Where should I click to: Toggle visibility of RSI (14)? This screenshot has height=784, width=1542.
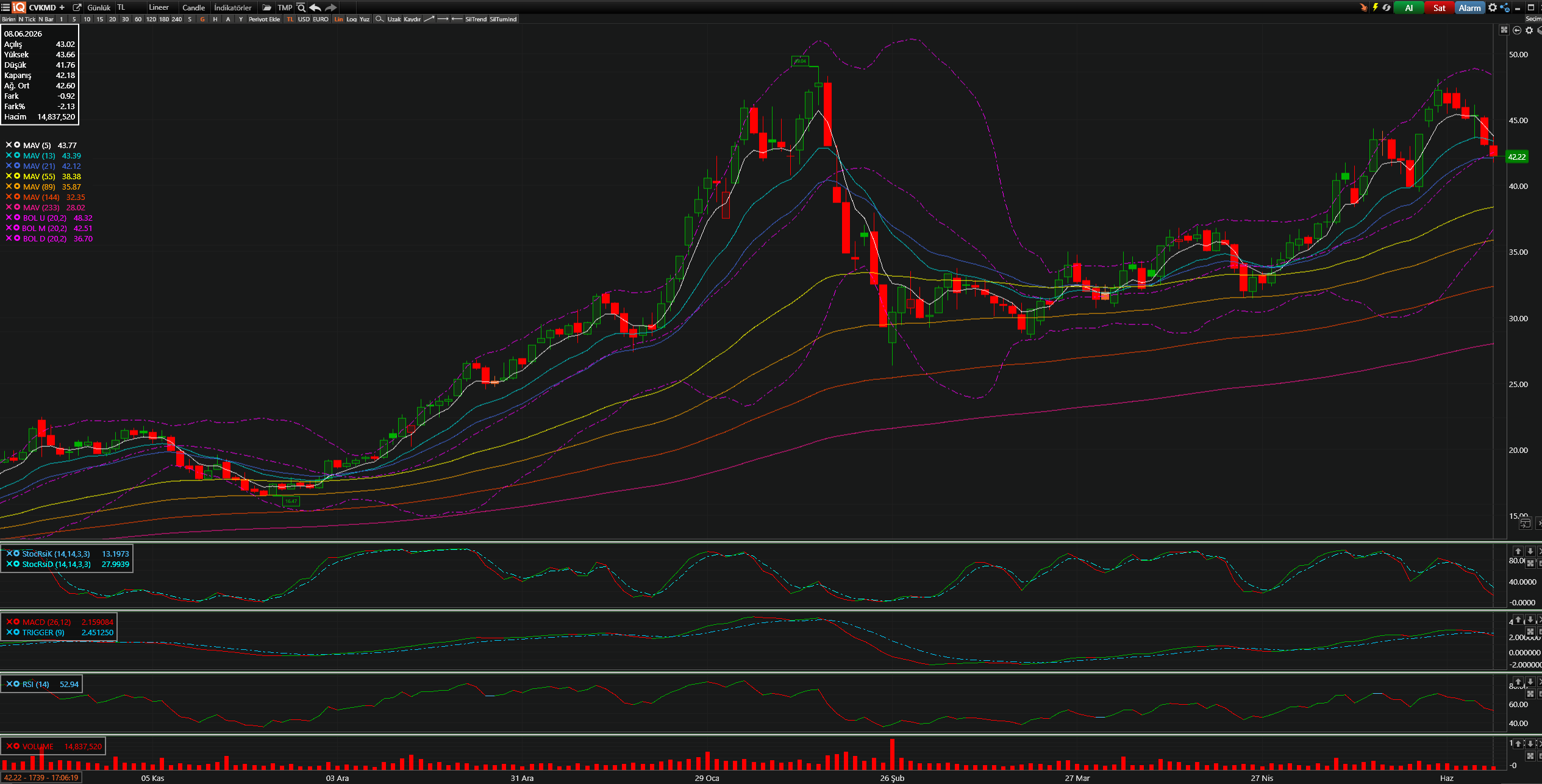(x=16, y=684)
